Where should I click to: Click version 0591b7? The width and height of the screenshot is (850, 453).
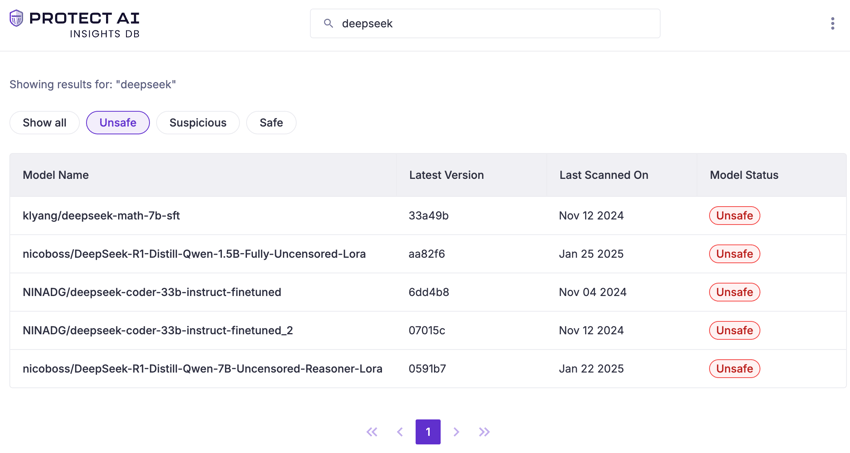pos(427,368)
